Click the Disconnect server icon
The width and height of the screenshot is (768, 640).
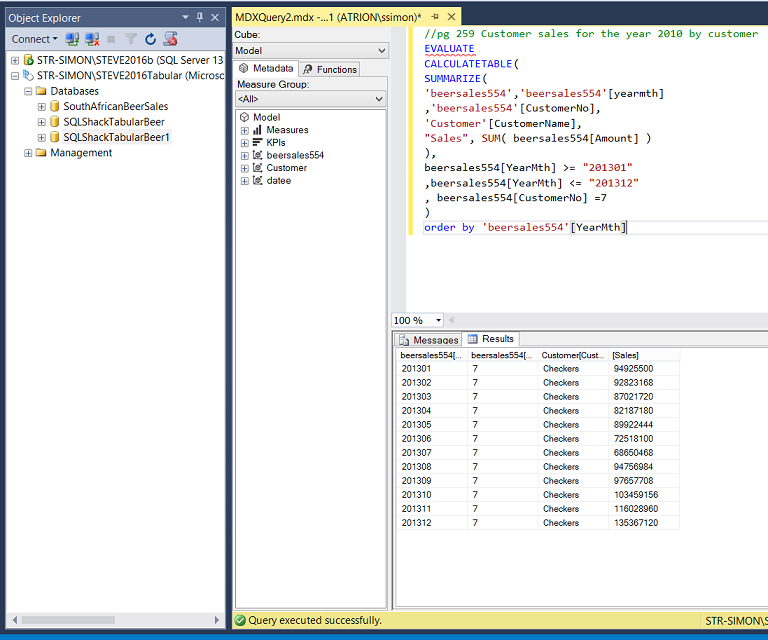click(x=92, y=39)
